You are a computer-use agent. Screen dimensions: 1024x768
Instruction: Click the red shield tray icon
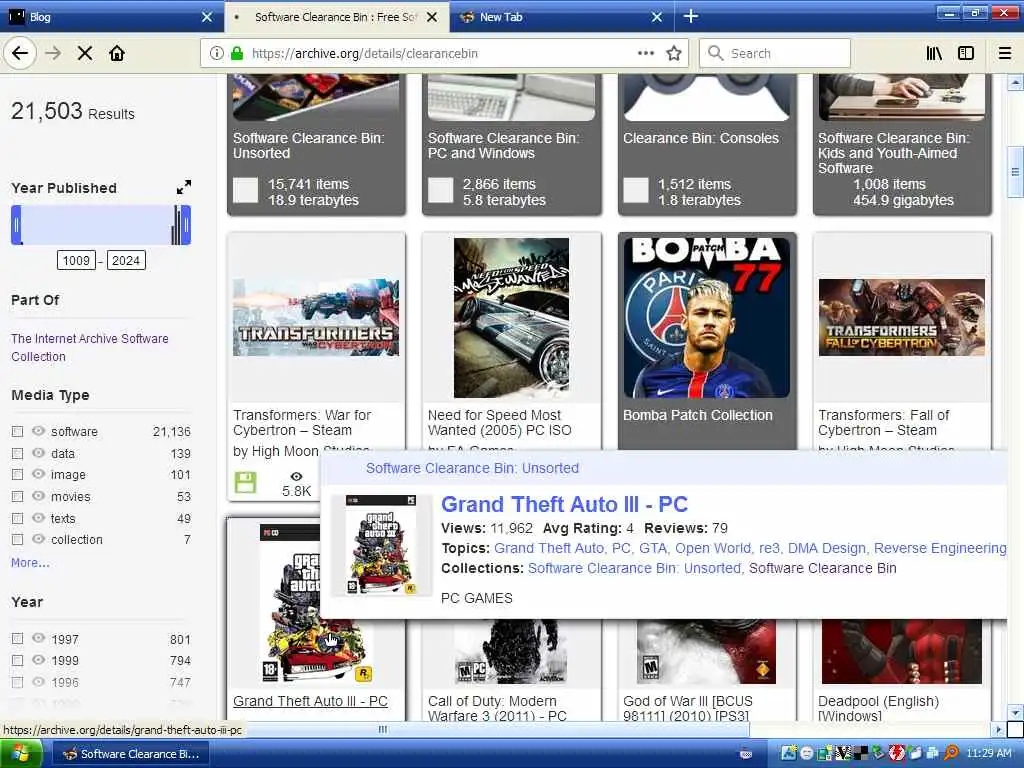click(x=897, y=754)
